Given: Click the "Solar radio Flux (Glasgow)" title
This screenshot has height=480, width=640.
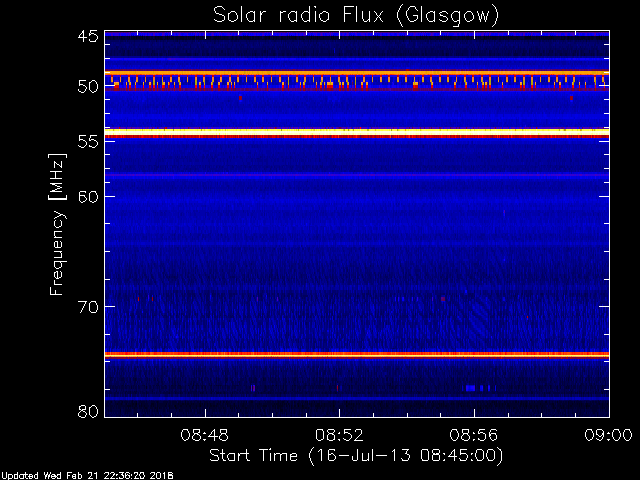Looking at the screenshot, I should [356, 15].
